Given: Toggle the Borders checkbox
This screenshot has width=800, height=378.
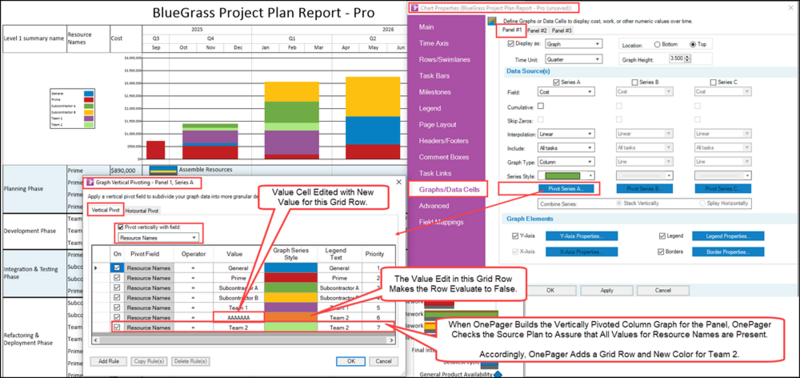Looking at the screenshot, I should tap(662, 251).
